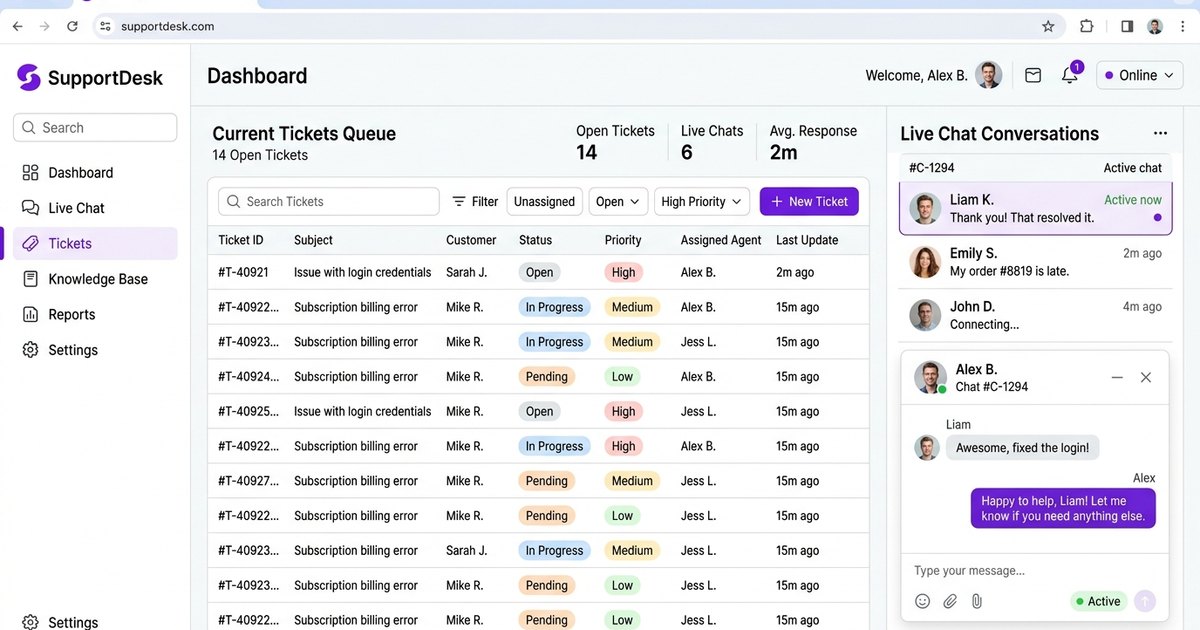Open notifications bell with badge
This screenshot has height=630, width=1200.
coord(1070,74)
